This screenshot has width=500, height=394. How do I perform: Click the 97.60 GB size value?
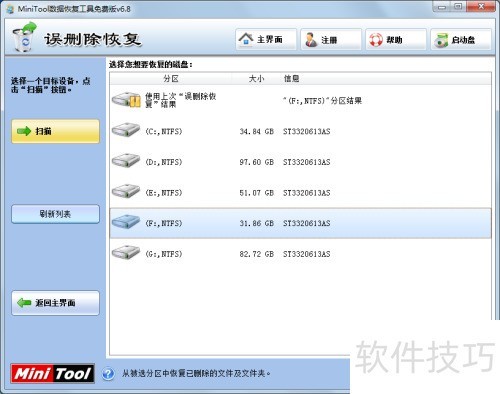(256, 162)
